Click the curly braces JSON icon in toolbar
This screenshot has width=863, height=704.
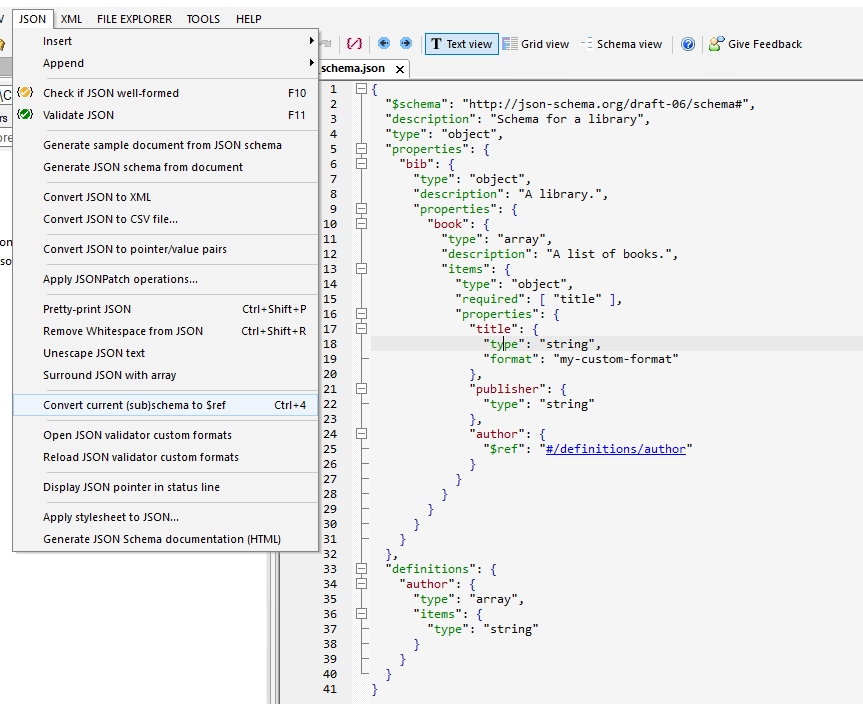coord(354,43)
